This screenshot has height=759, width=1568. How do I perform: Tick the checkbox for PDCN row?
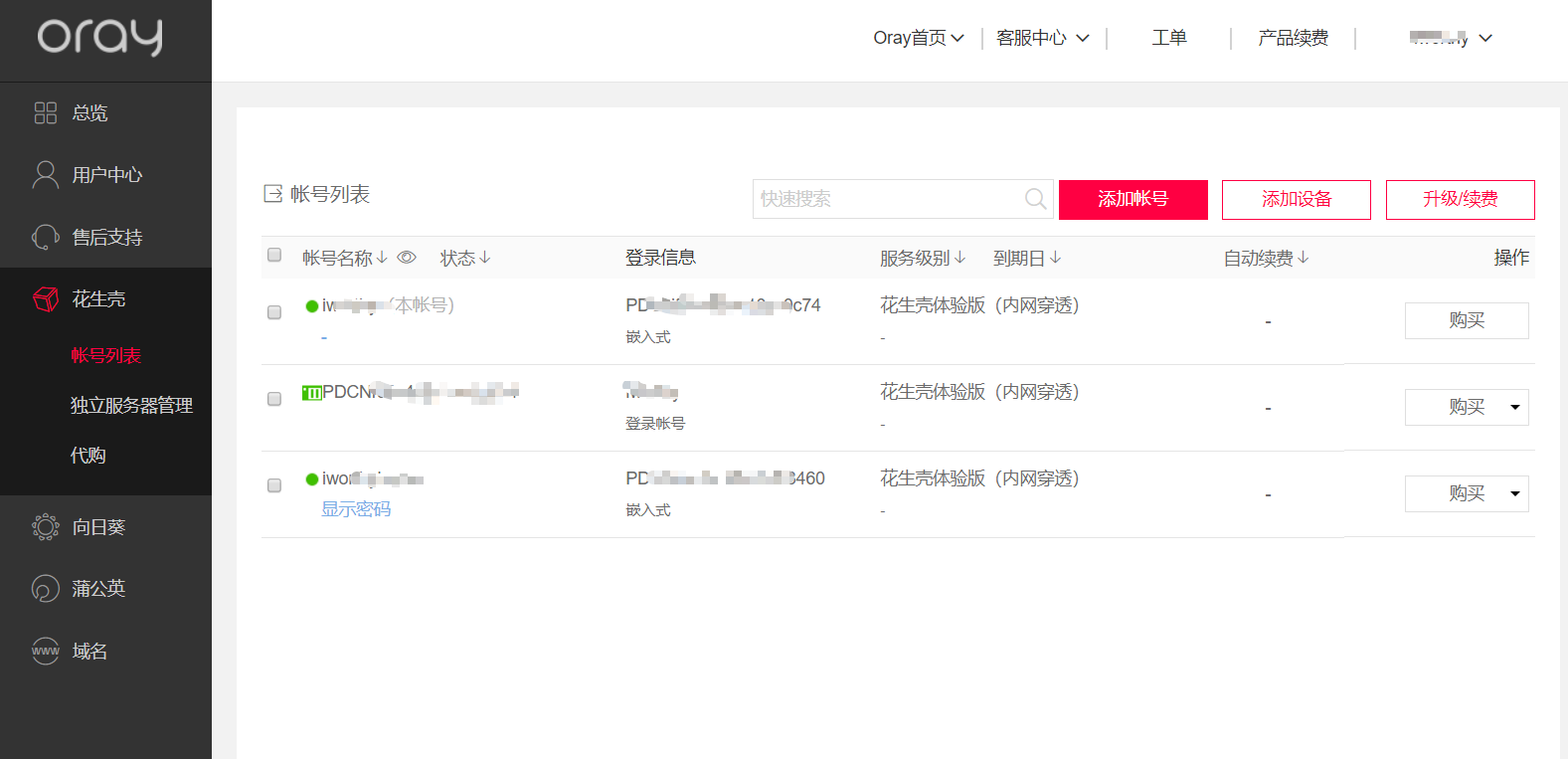coord(274,399)
